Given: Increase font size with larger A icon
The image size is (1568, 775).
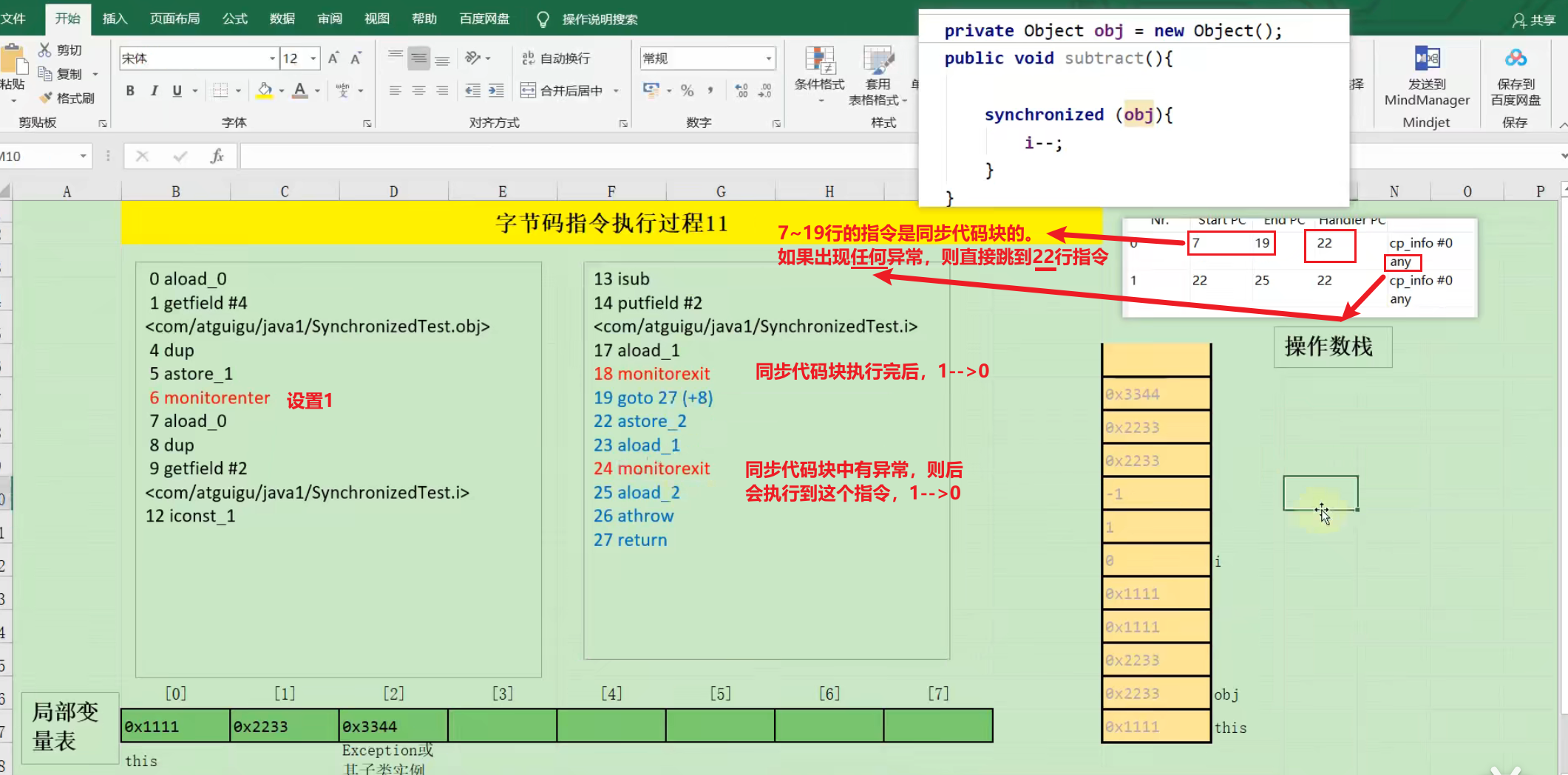Looking at the screenshot, I should tap(333, 58).
